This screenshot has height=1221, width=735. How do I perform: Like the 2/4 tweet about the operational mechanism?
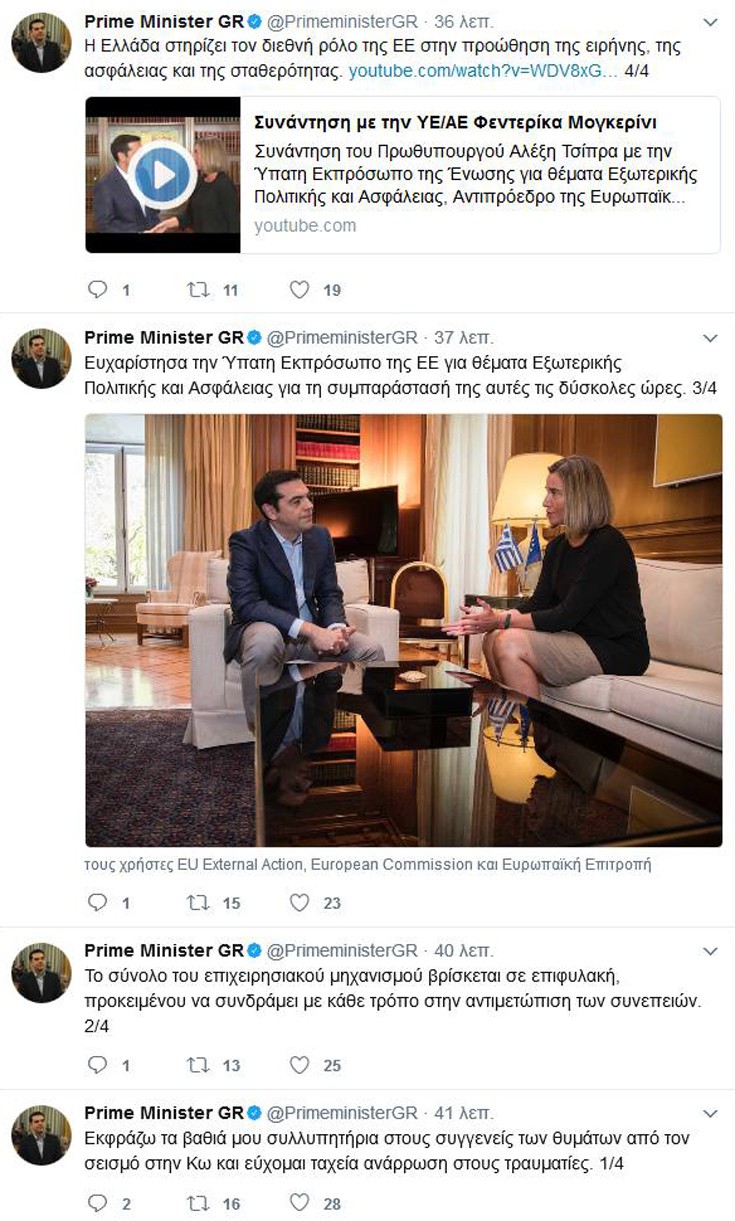(298, 1063)
